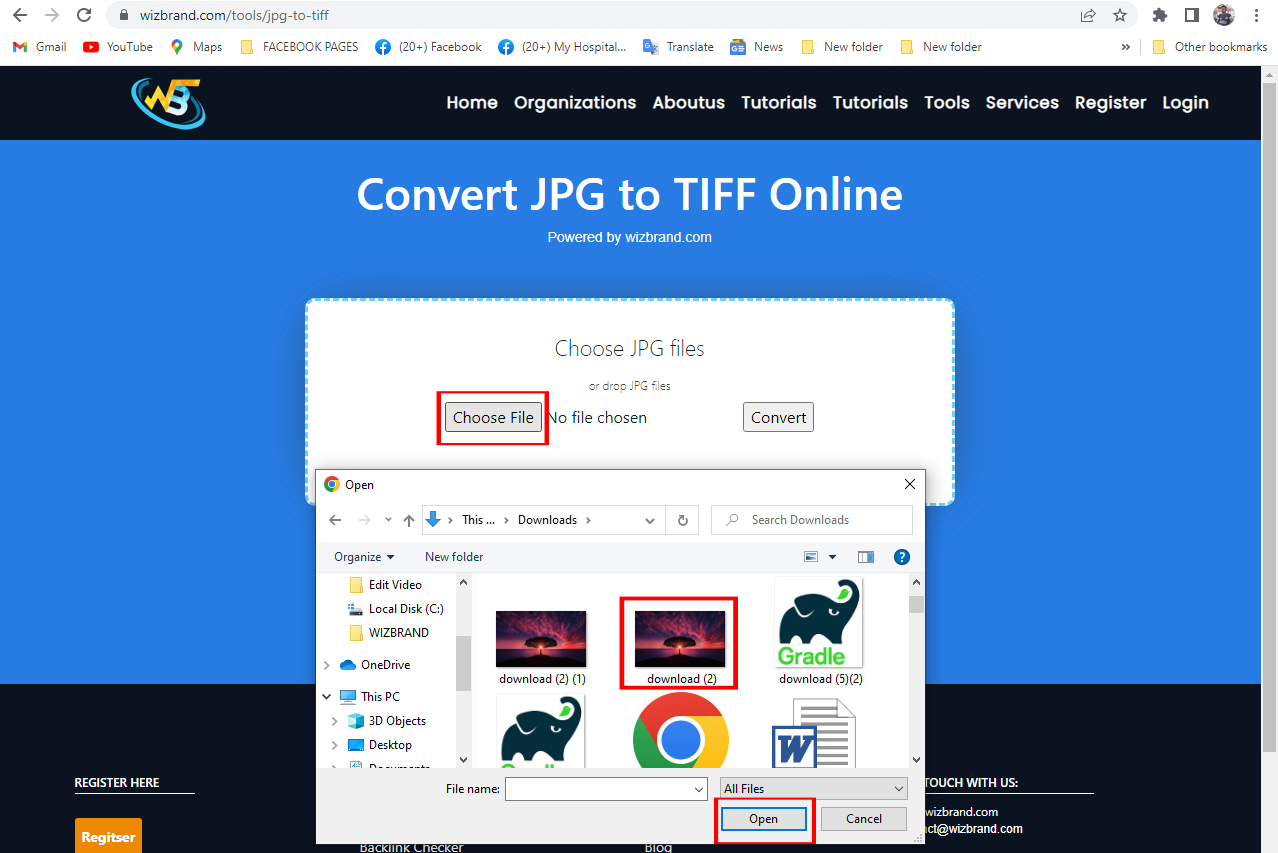Expand the This PC tree item

click(x=326, y=696)
